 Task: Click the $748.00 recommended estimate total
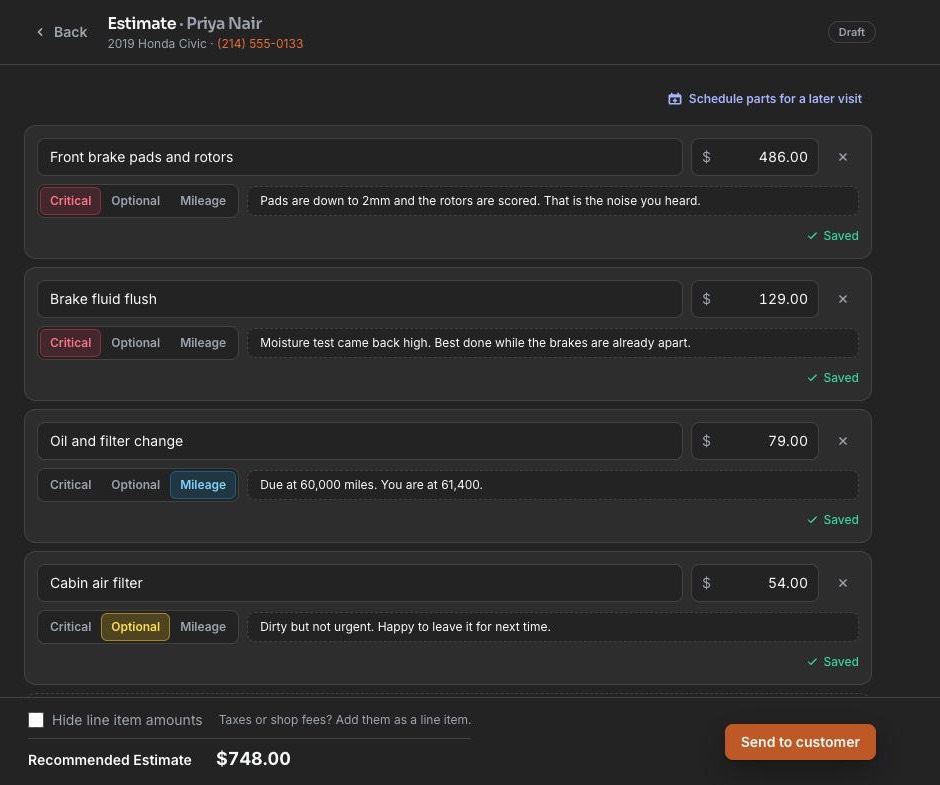(253, 759)
